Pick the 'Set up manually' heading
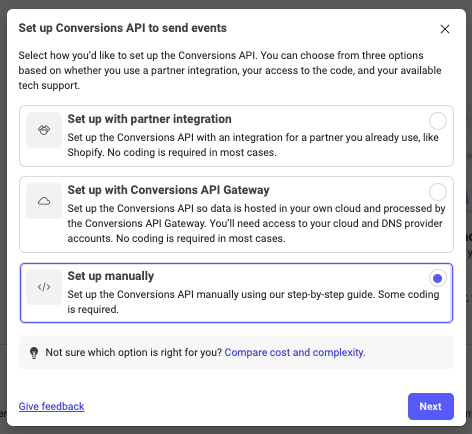 click(111, 276)
